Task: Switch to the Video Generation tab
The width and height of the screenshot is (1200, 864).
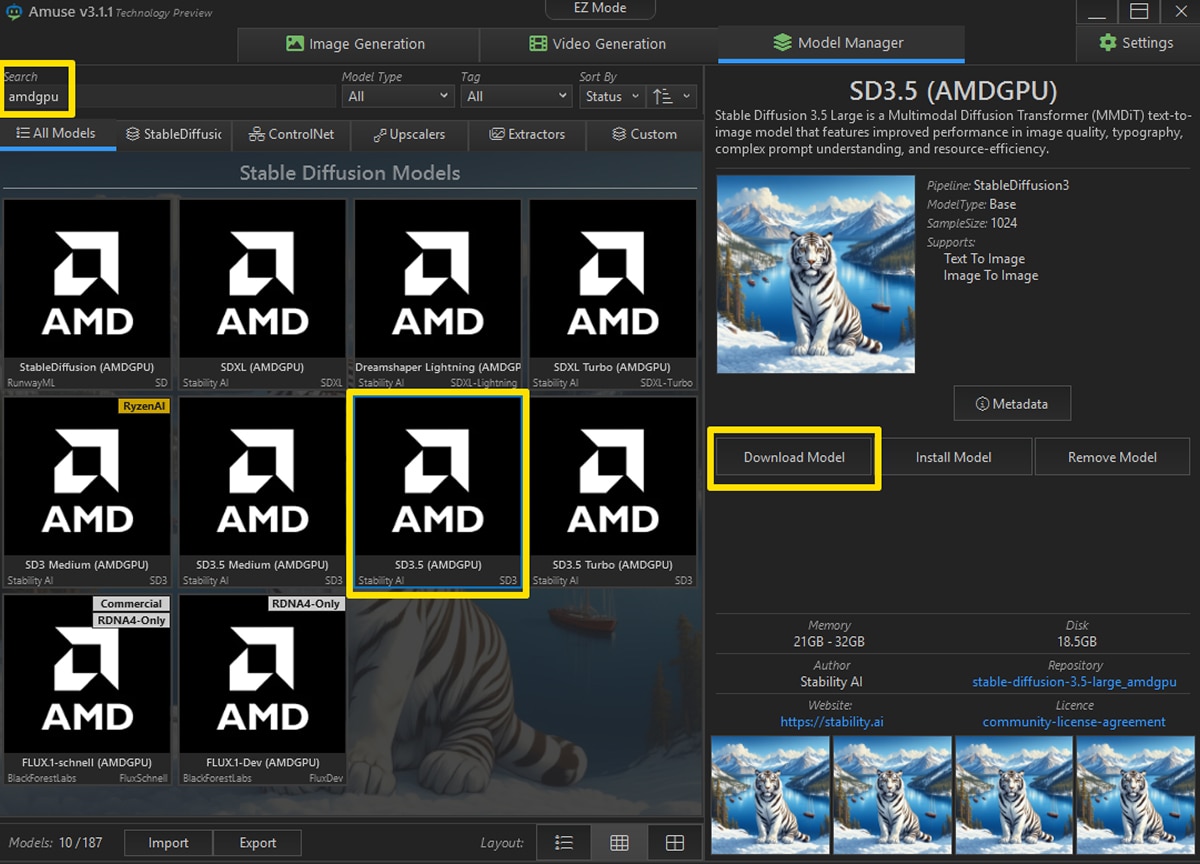Action: pos(598,44)
